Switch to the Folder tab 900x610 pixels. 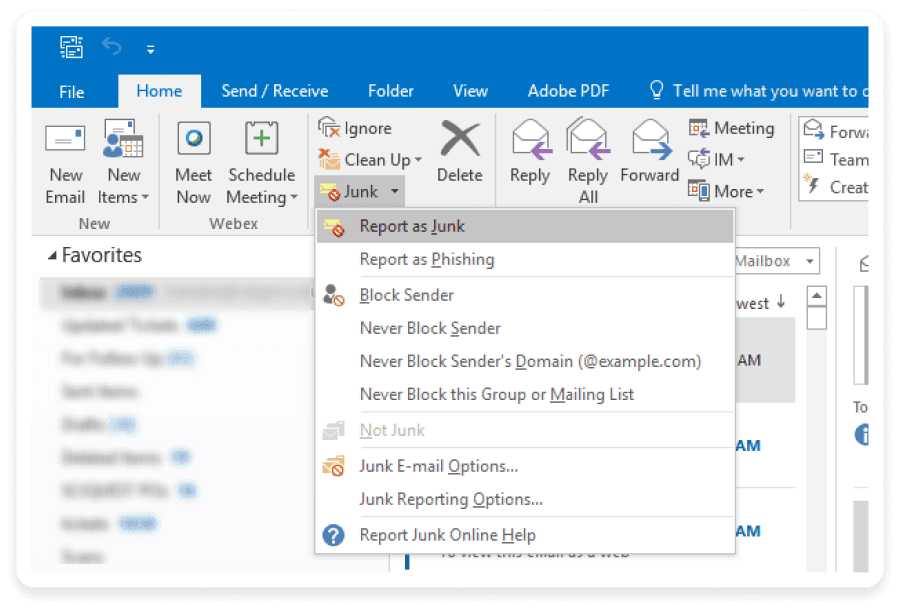[390, 91]
